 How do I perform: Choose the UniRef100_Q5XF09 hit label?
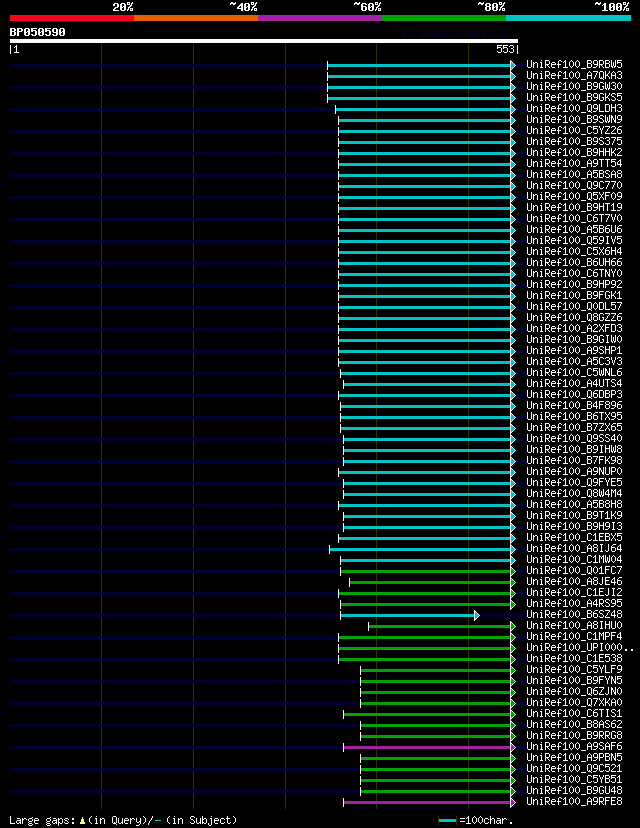coord(574,196)
